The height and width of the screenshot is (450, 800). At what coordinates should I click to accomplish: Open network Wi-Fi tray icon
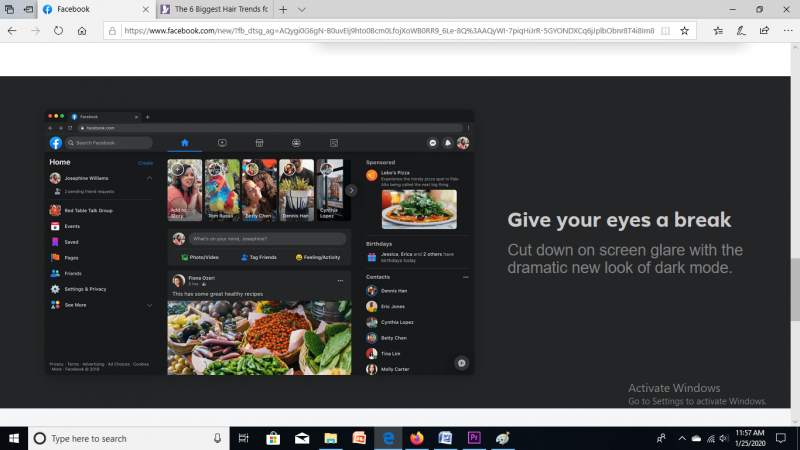tap(711, 438)
